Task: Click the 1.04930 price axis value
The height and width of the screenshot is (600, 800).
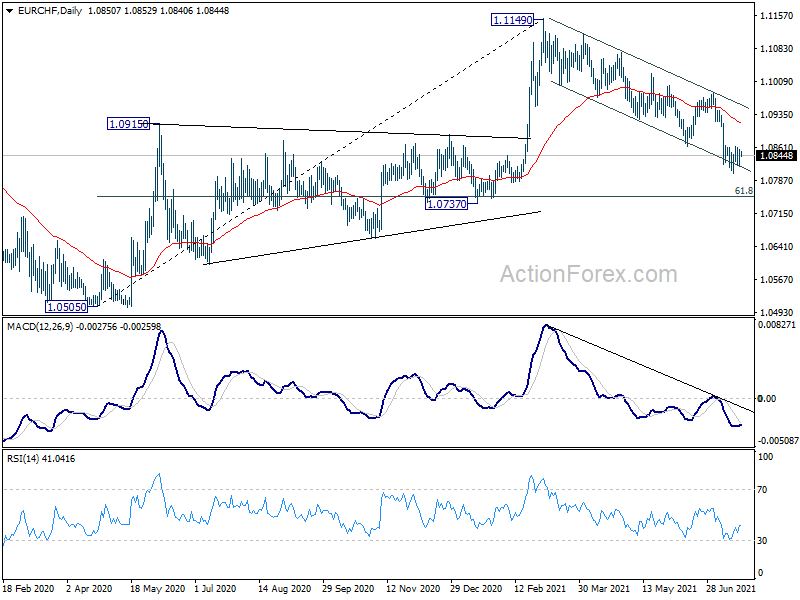Action: click(777, 313)
